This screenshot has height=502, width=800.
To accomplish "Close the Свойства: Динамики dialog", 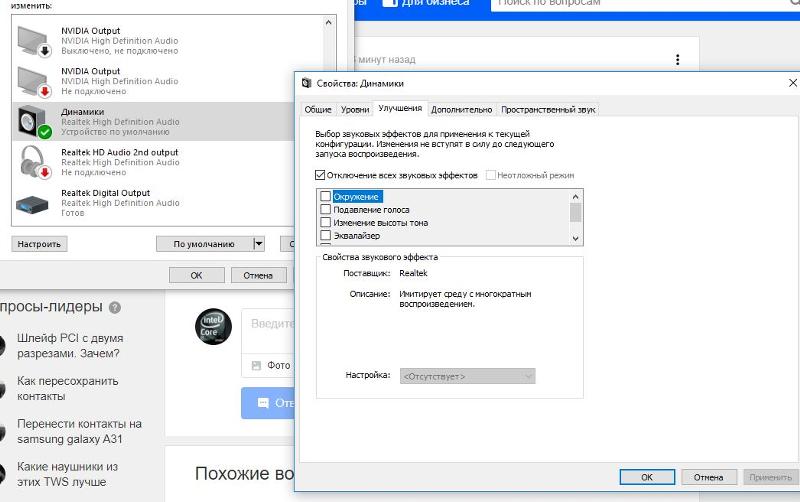I will pyautogui.click(x=792, y=83).
